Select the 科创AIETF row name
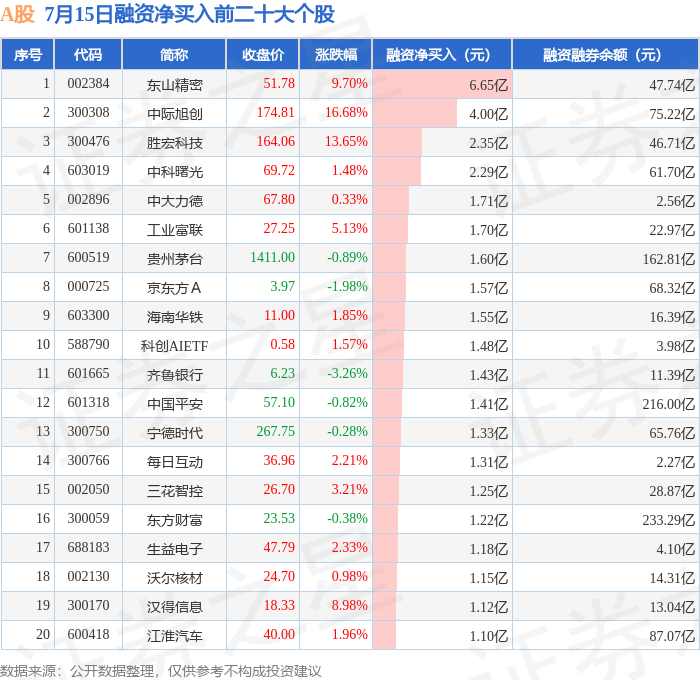The image size is (700, 680). (175, 346)
